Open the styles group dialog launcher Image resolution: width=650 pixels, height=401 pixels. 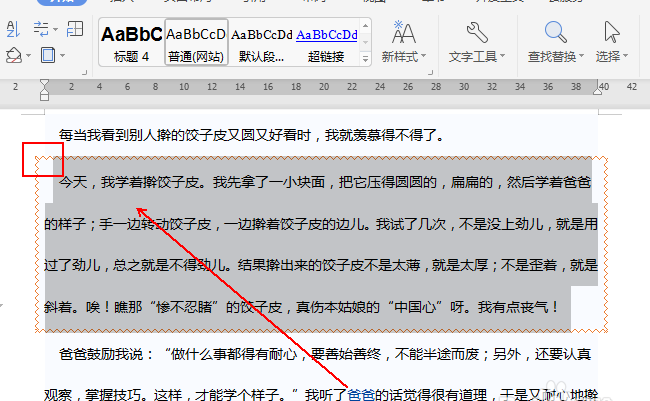[x=430, y=73]
